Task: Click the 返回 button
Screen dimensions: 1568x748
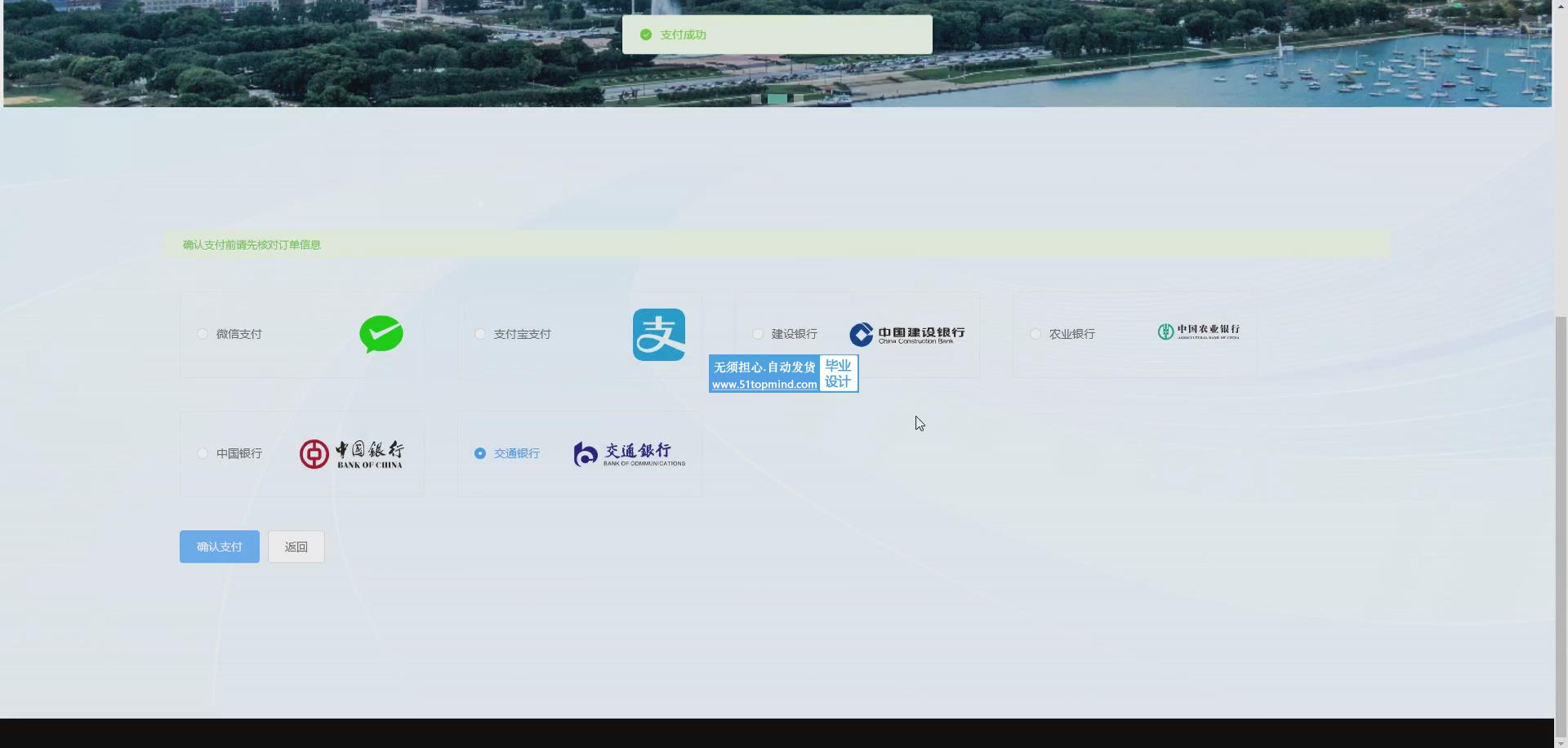Action: click(x=296, y=546)
